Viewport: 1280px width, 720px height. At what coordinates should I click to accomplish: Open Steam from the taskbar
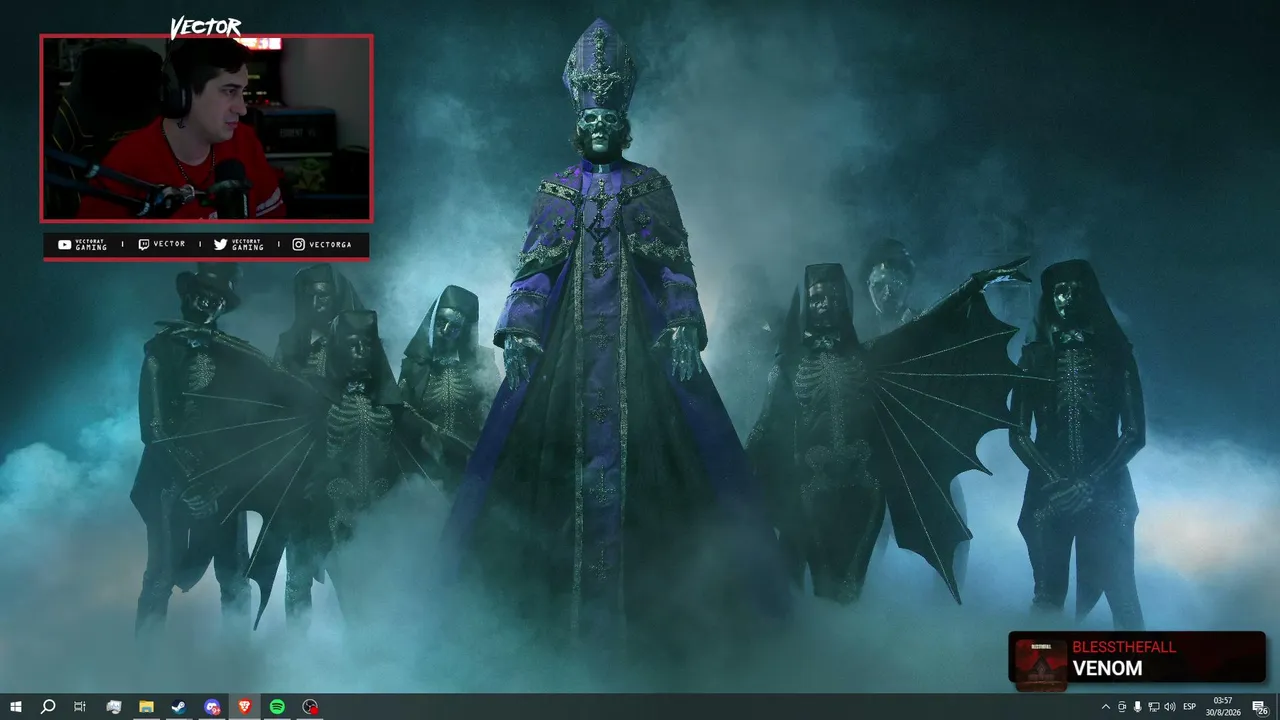coord(178,707)
